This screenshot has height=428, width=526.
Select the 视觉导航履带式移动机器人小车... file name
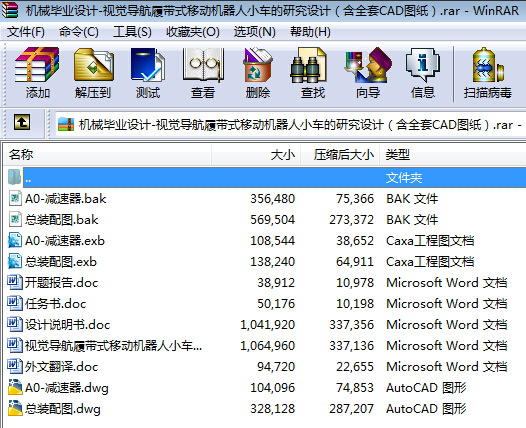(x=113, y=346)
